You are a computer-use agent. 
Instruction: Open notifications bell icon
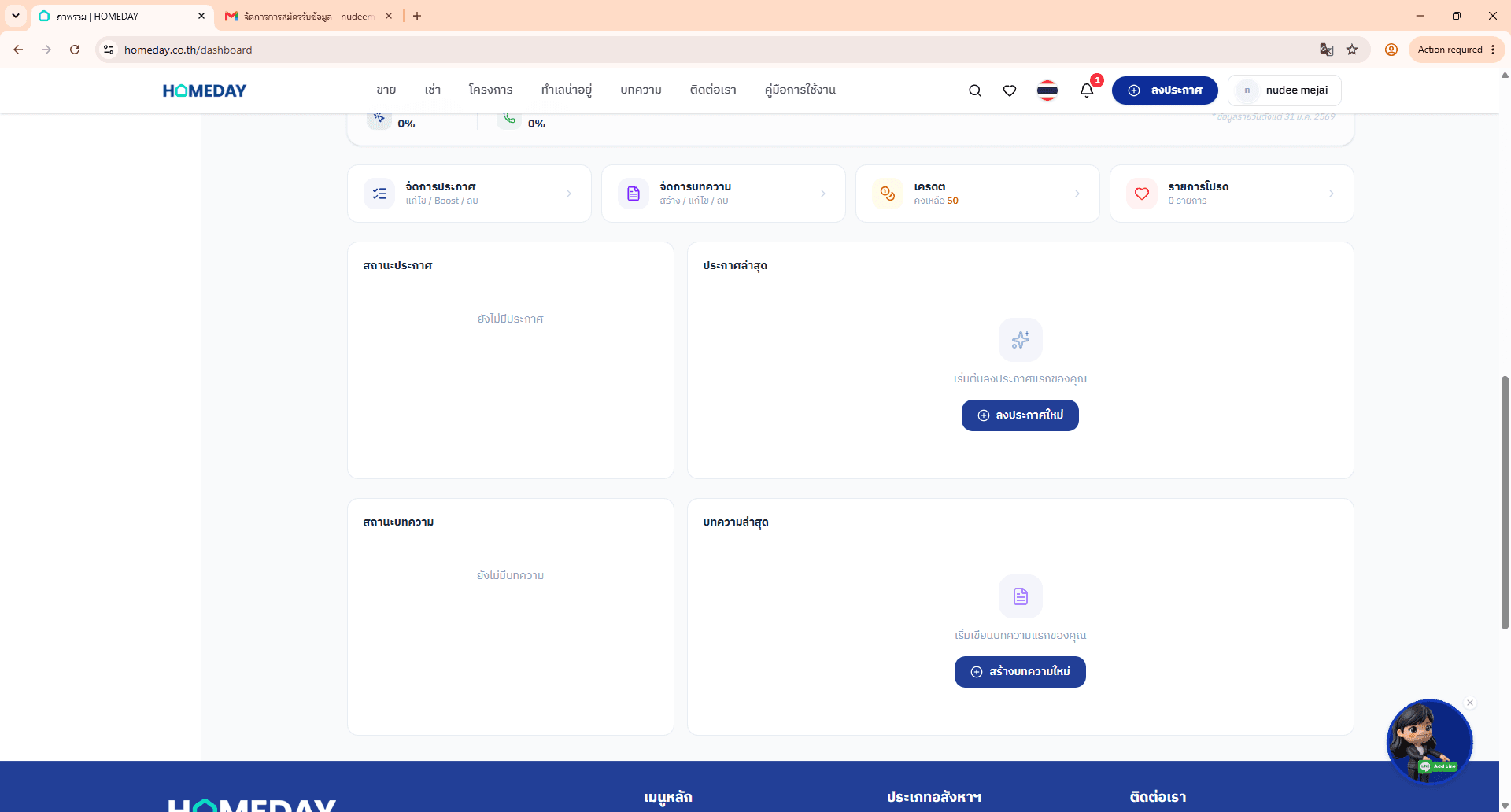point(1087,90)
